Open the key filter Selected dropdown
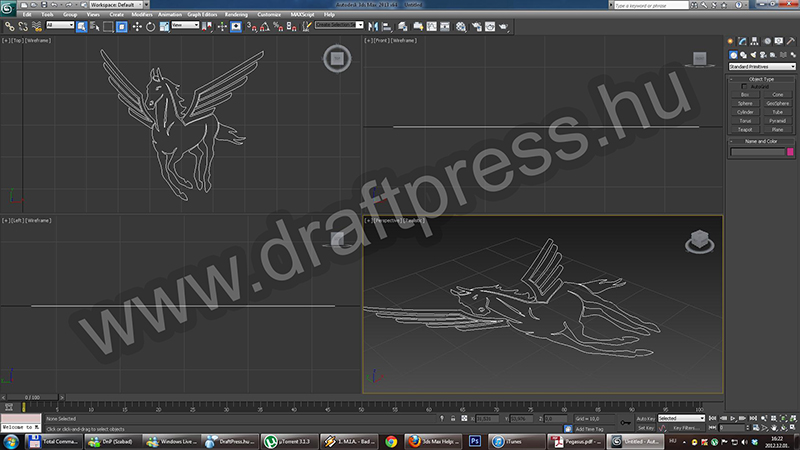Image resolution: width=800 pixels, height=450 pixels. click(x=681, y=418)
